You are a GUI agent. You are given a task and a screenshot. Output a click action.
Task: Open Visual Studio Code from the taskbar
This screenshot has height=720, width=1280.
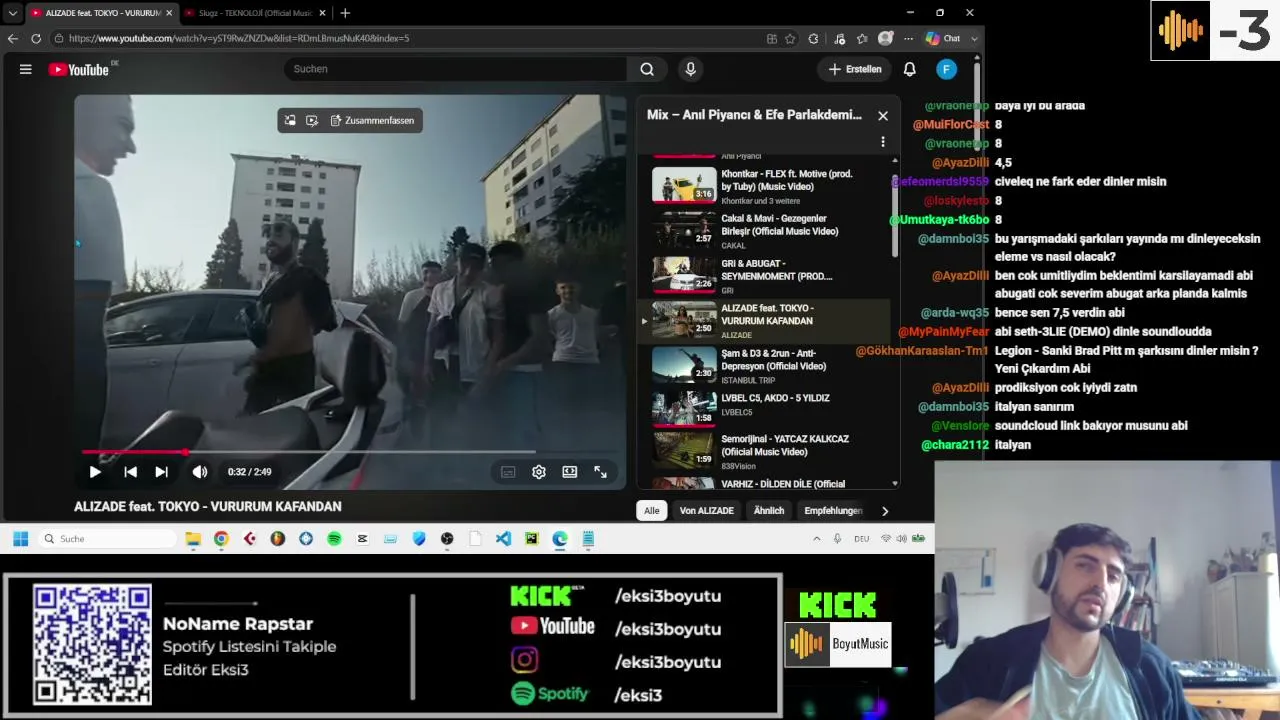pos(503,539)
